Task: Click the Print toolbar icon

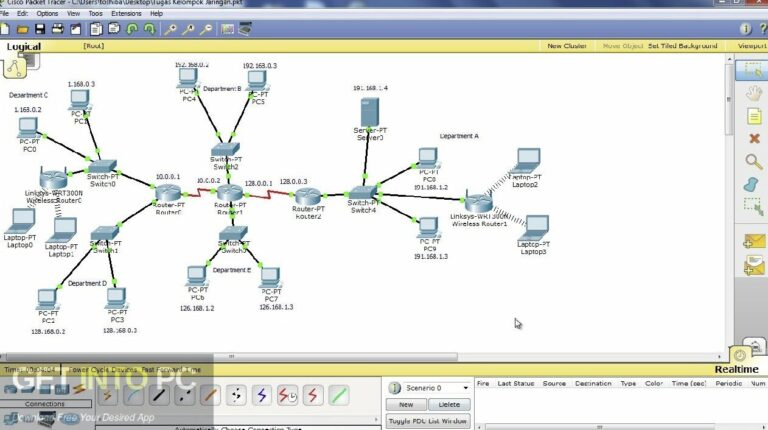Action: coord(58,29)
